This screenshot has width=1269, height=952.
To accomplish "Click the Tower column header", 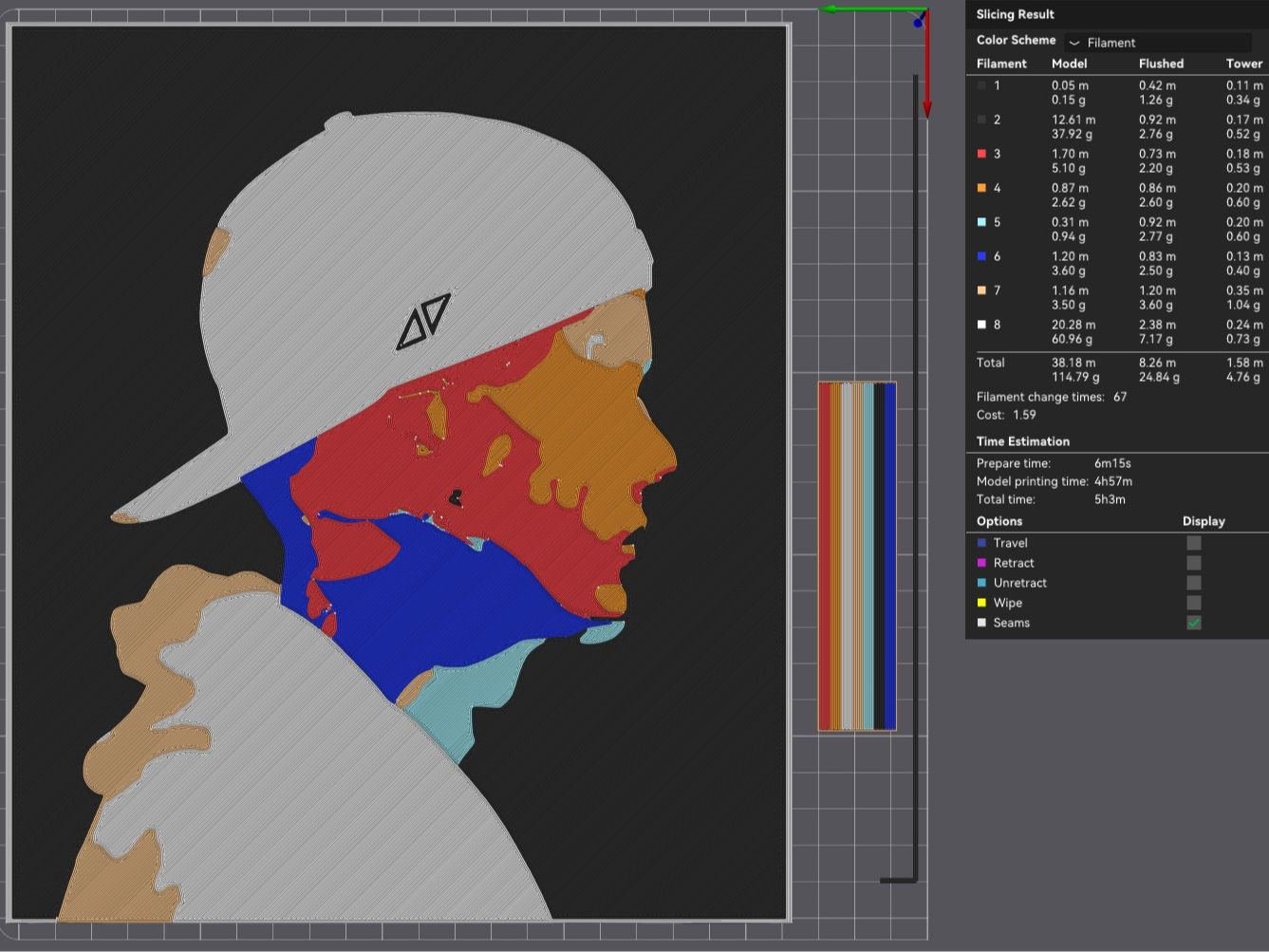I will [x=1244, y=64].
